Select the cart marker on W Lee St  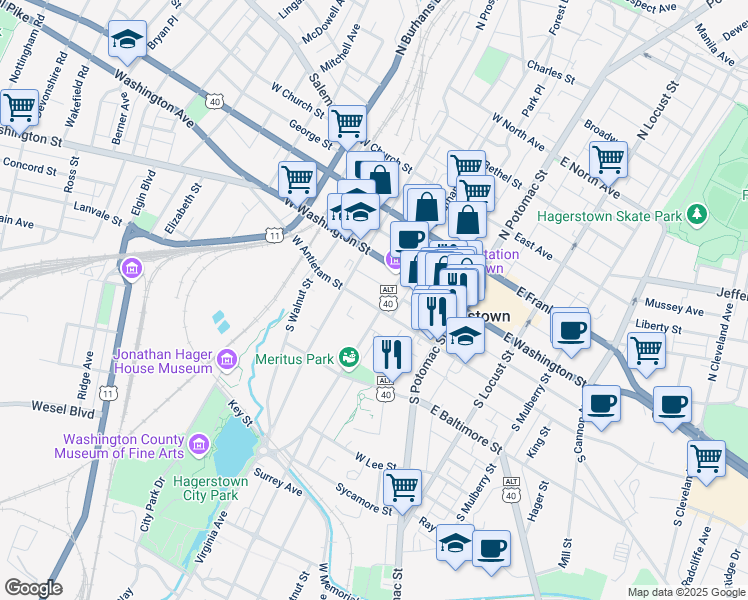(x=403, y=491)
